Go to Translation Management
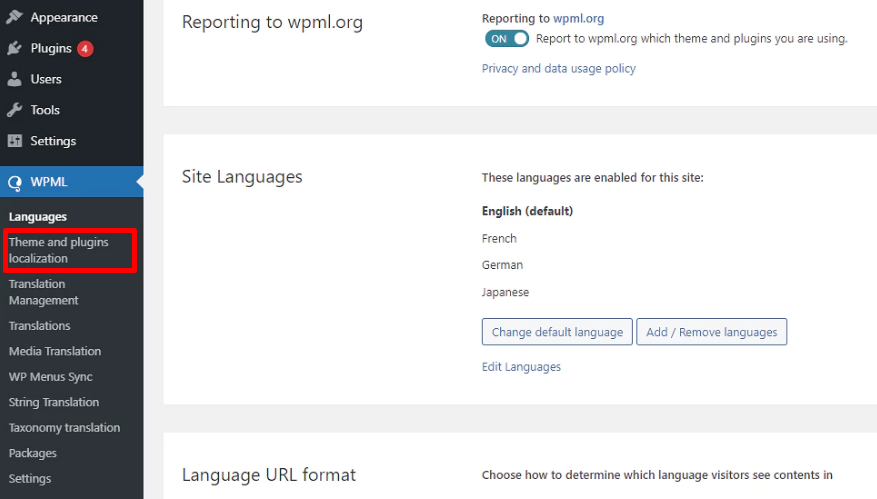This screenshot has width=877, height=499. point(44,292)
